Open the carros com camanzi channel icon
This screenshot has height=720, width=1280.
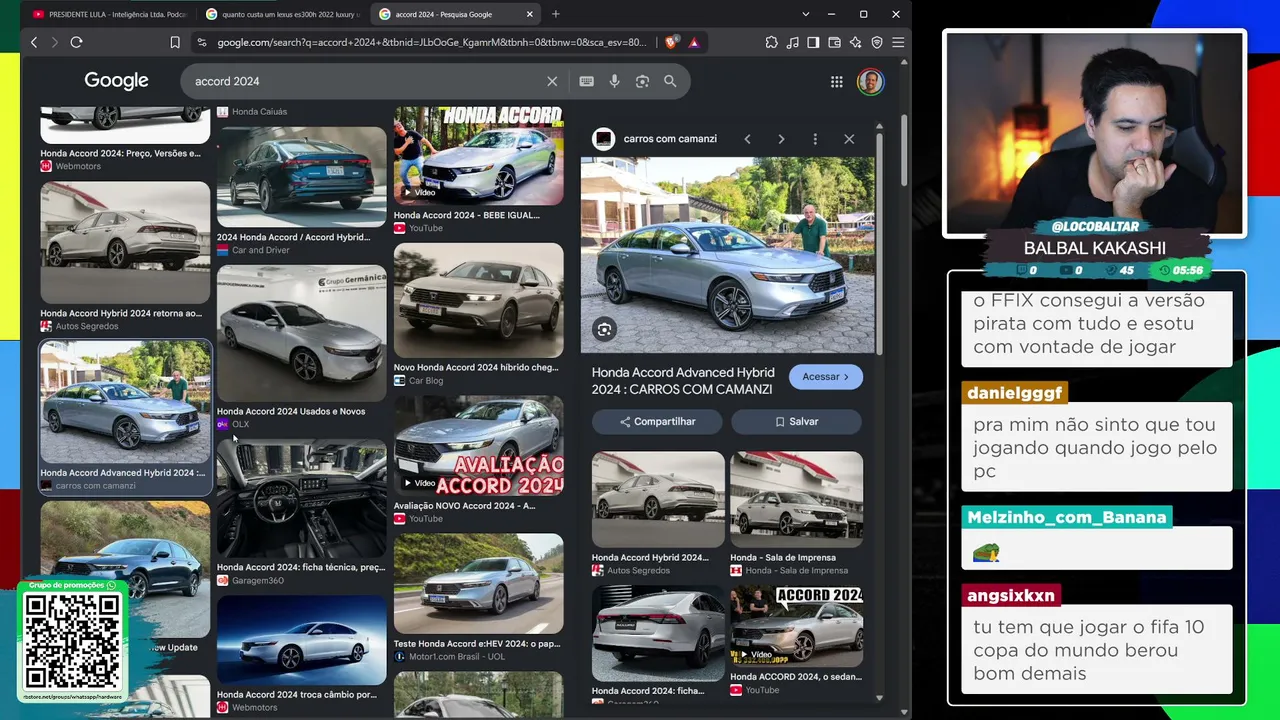pos(603,139)
